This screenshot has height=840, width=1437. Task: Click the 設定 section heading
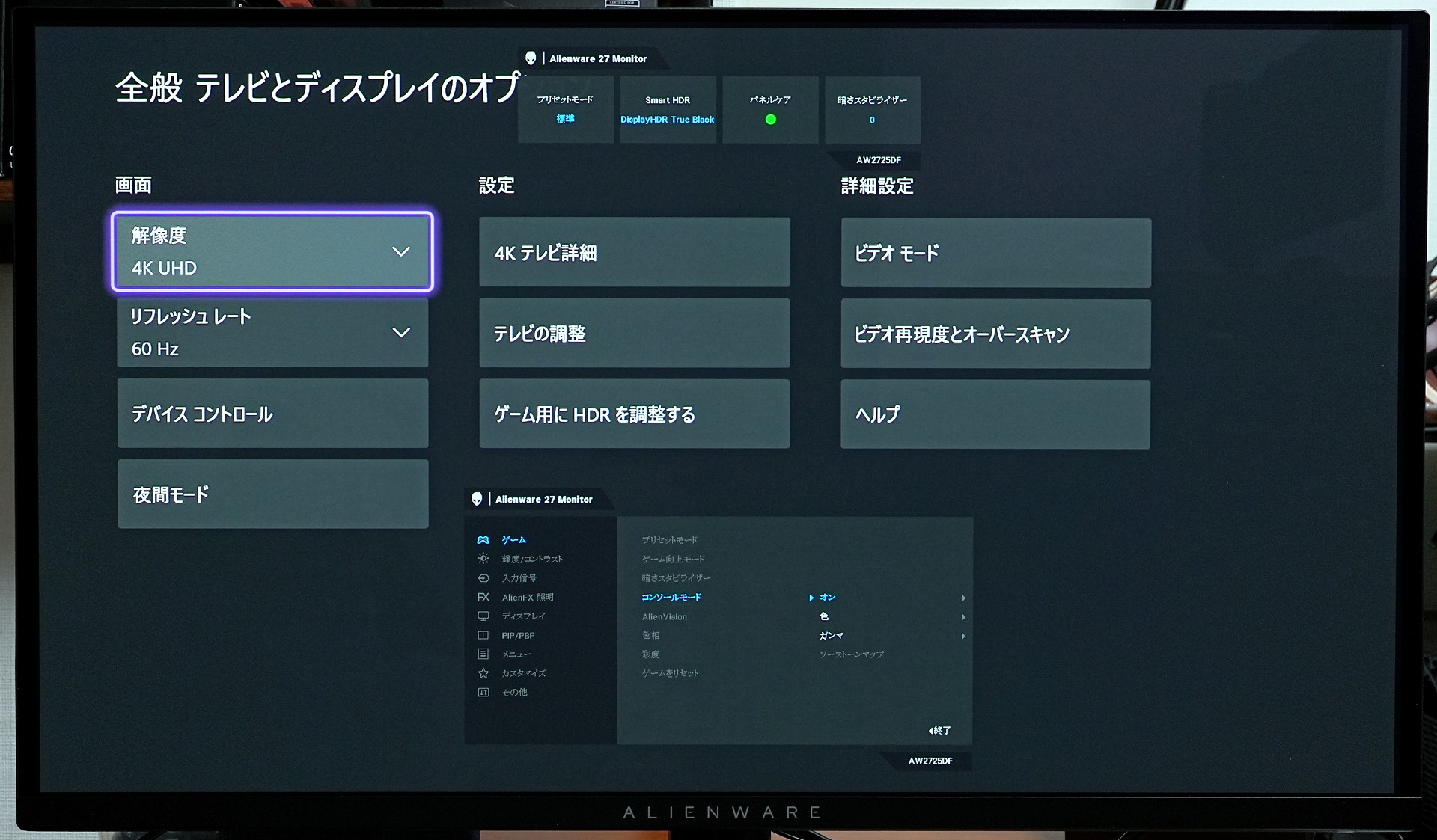pos(497,185)
